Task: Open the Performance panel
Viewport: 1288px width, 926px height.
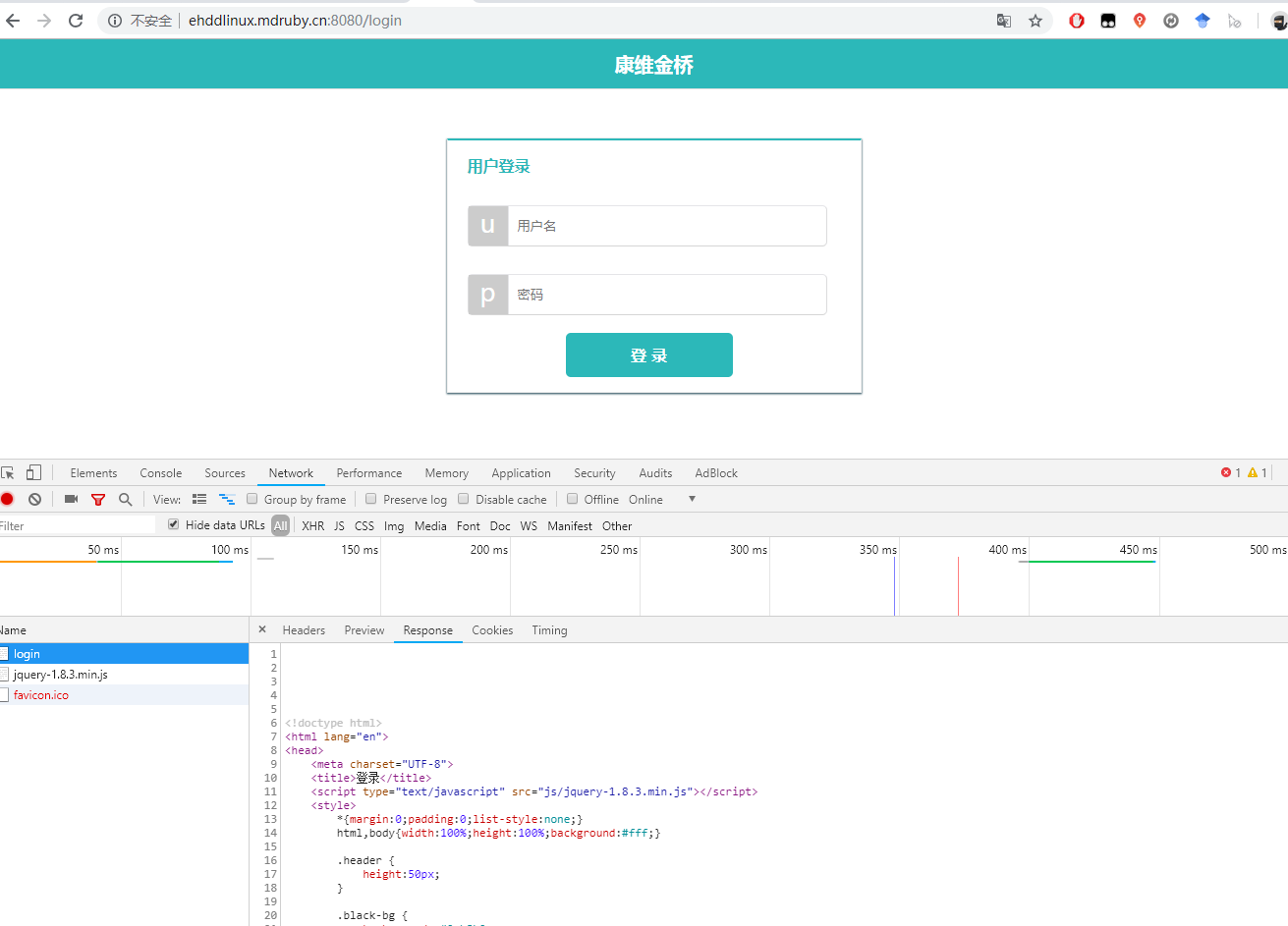Action: tap(369, 472)
